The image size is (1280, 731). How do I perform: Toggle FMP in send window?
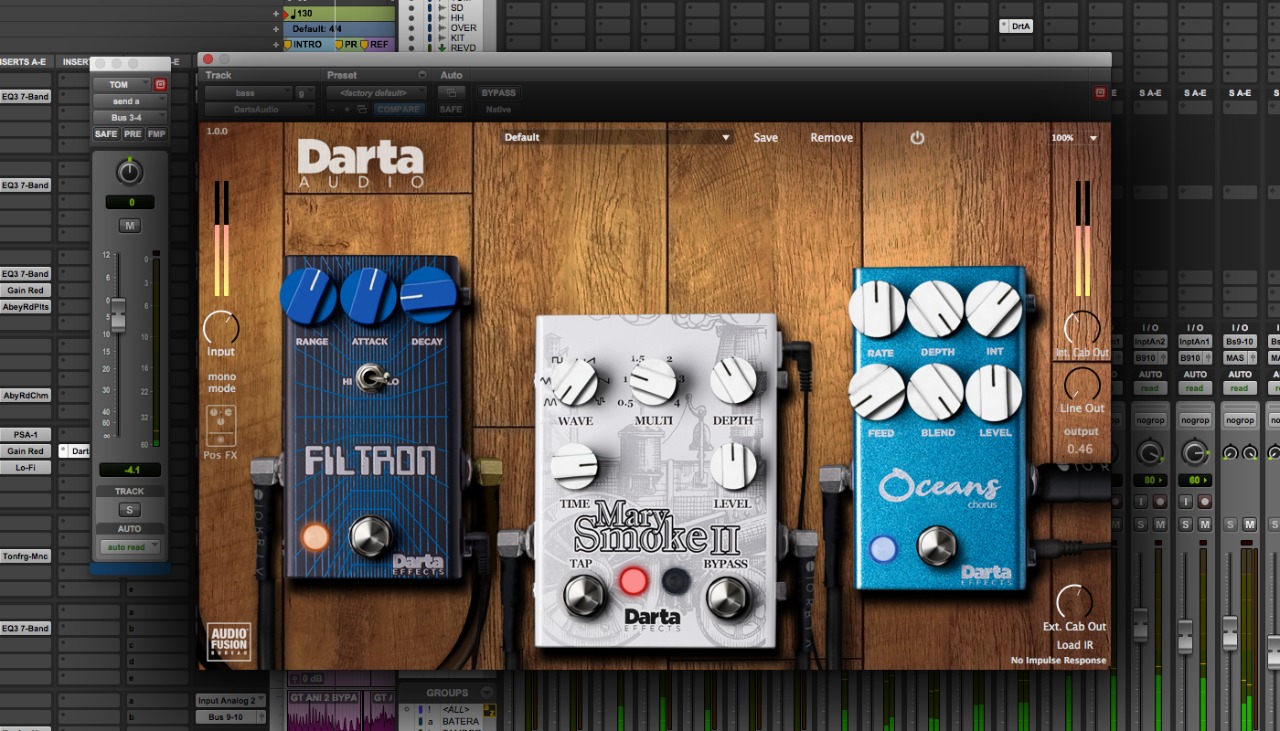(157, 134)
